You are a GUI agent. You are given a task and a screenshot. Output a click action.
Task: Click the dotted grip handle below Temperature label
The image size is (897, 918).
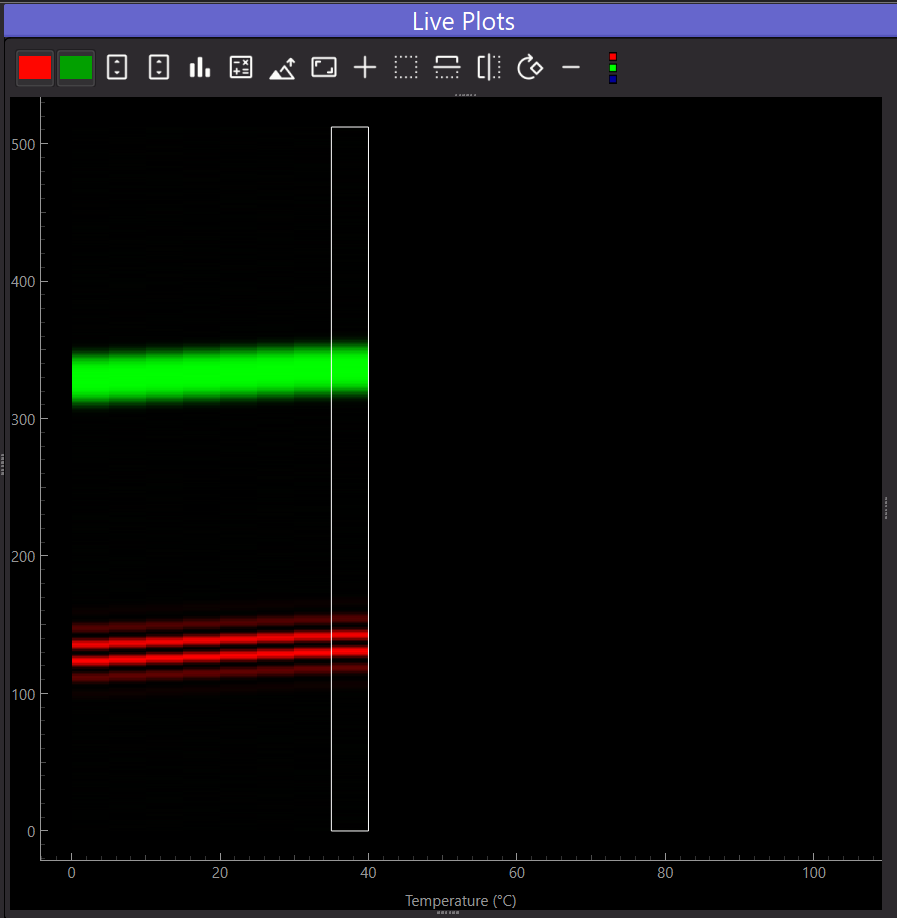tap(448, 912)
